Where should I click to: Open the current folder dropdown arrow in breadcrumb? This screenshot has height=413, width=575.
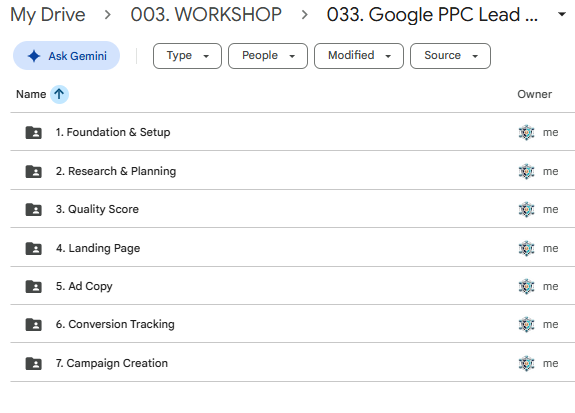(x=561, y=15)
